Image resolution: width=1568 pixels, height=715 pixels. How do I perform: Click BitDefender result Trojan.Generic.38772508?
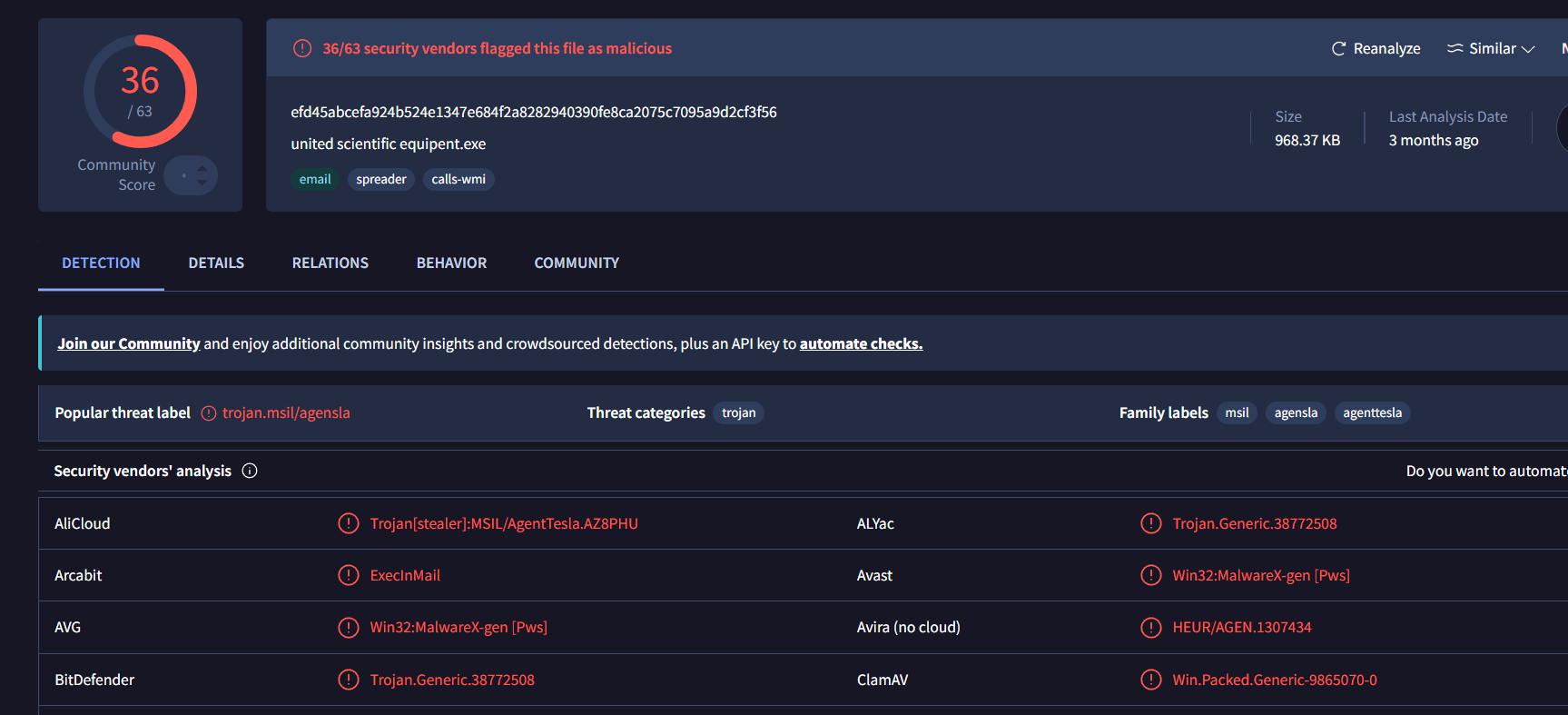[x=452, y=680]
